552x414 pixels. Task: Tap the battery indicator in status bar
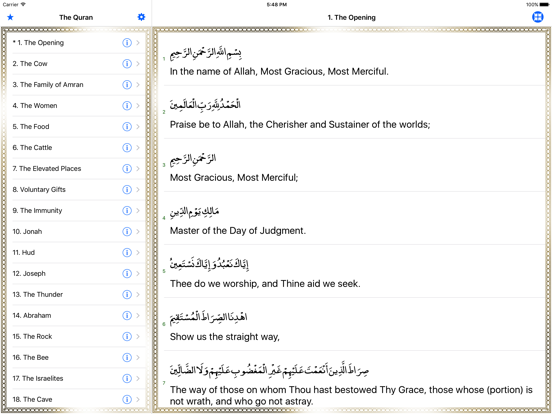[544, 5]
